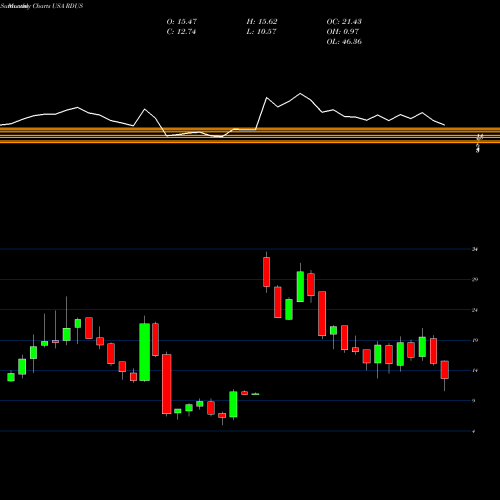500x500 pixels.
Task: Select the low value "L: 10.57"
Action: pyautogui.click(x=261, y=32)
